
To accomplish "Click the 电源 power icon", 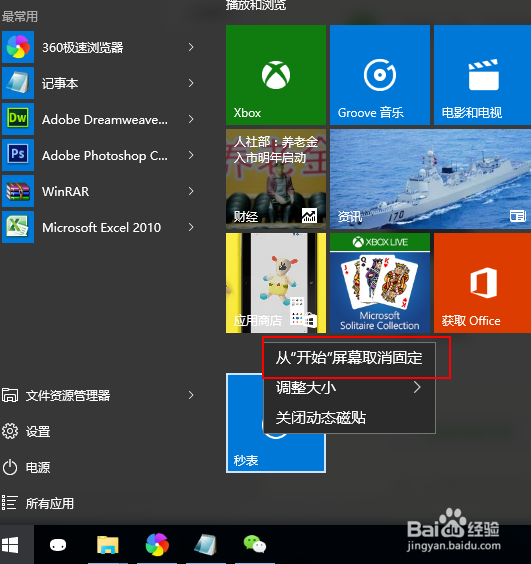I will (x=10, y=467).
